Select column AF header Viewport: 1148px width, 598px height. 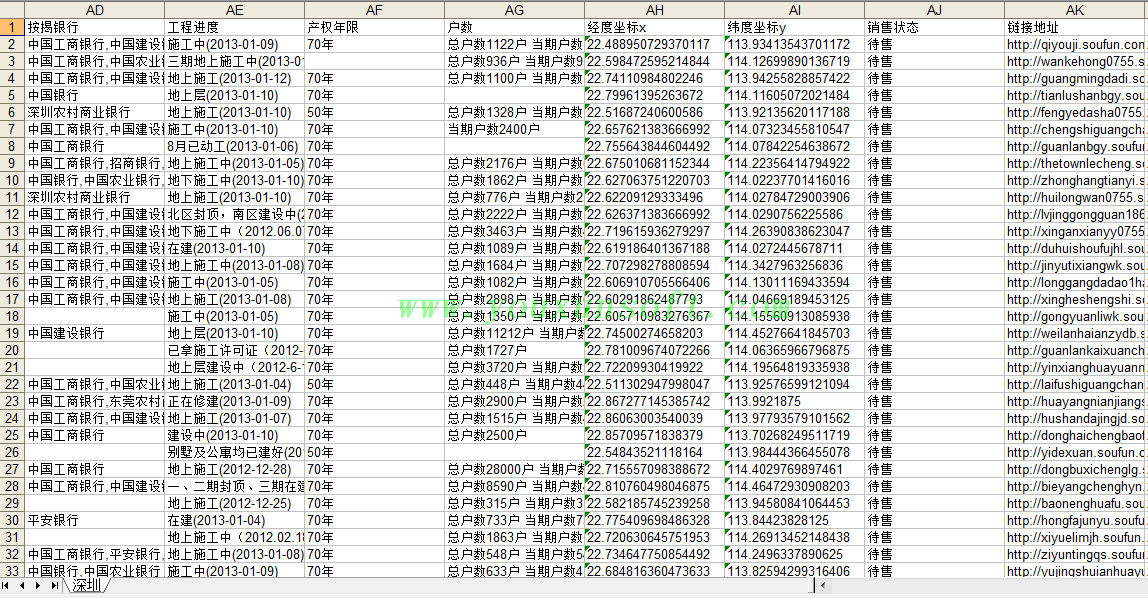[374, 10]
